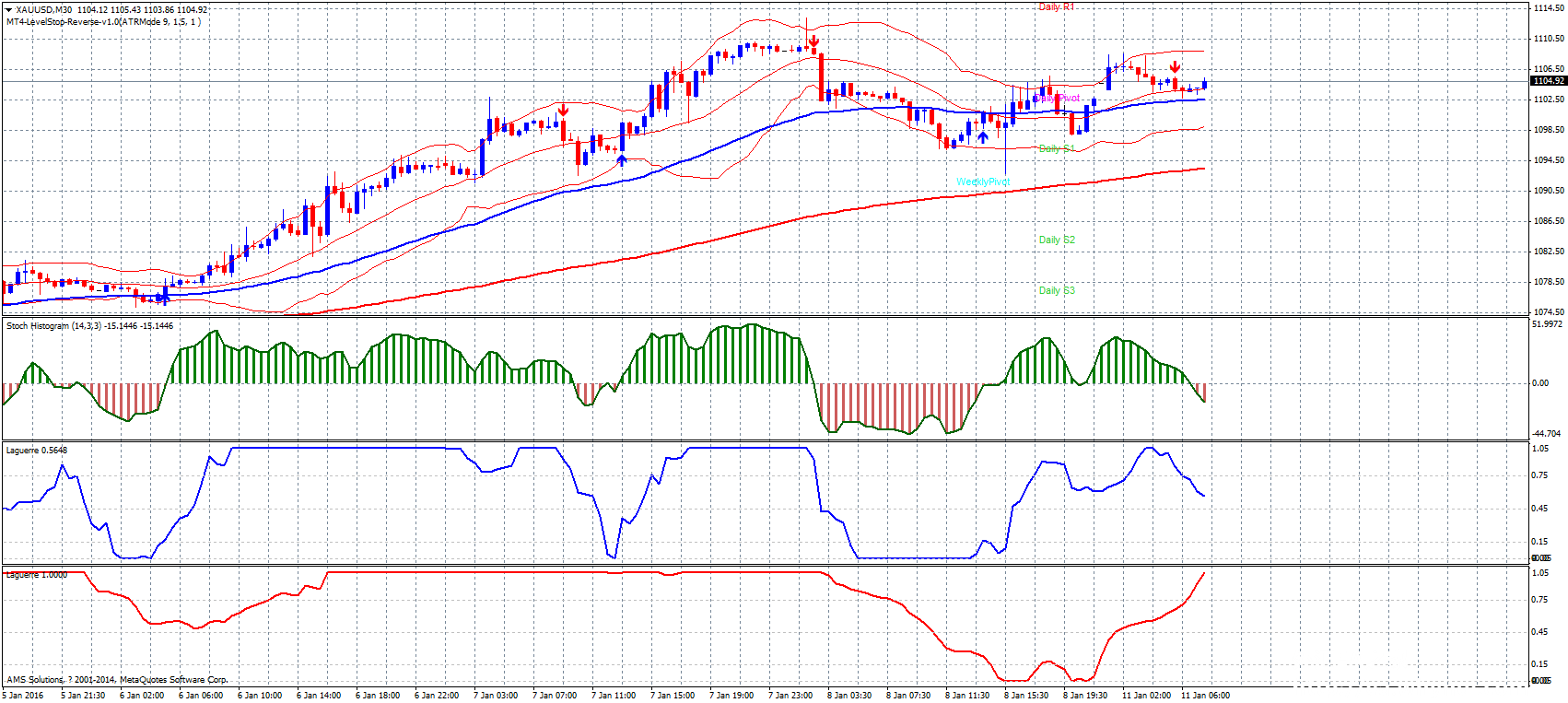Screen dimensions: 1568x703
Task: Click the MT4-LevelStop-Reverse indicator title
Action: (103, 22)
